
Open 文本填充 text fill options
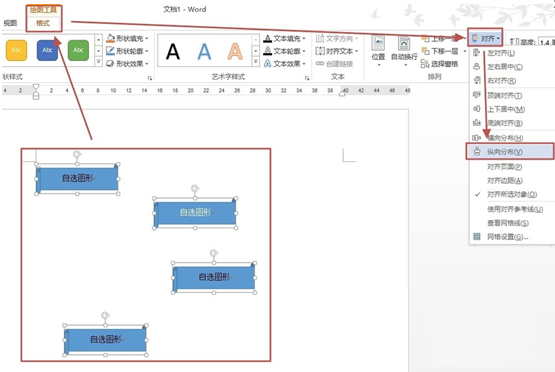pos(285,38)
